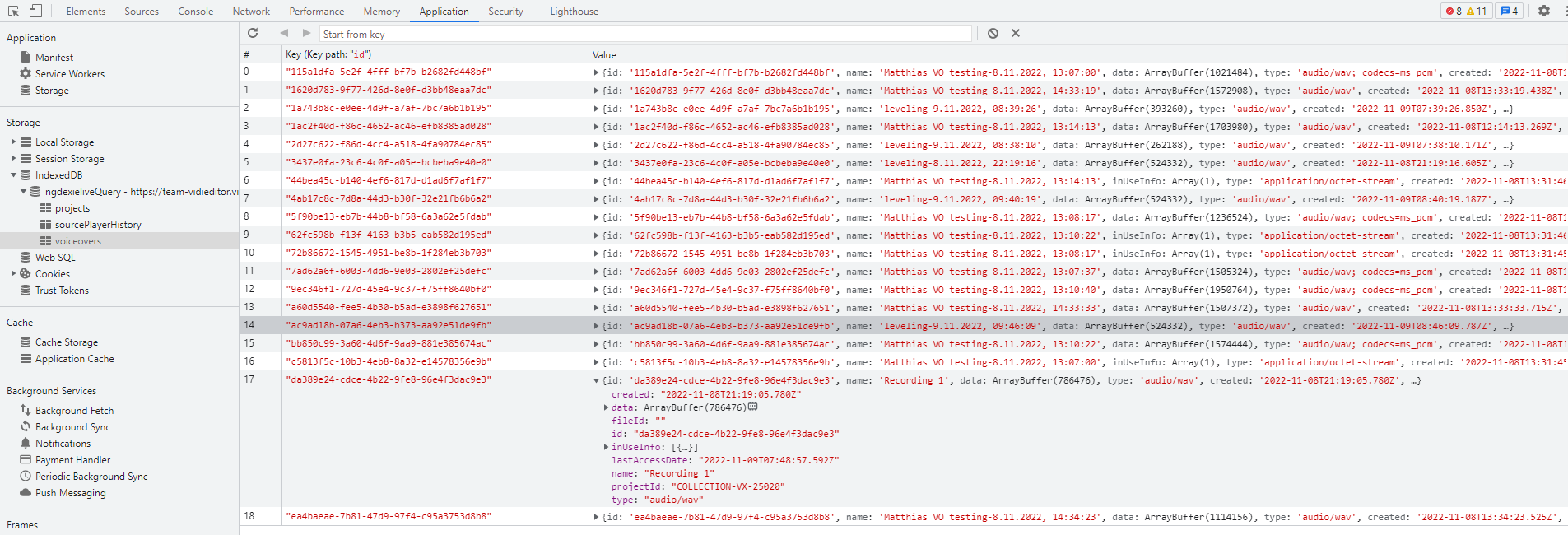Go to next page arrow

(306, 33)
